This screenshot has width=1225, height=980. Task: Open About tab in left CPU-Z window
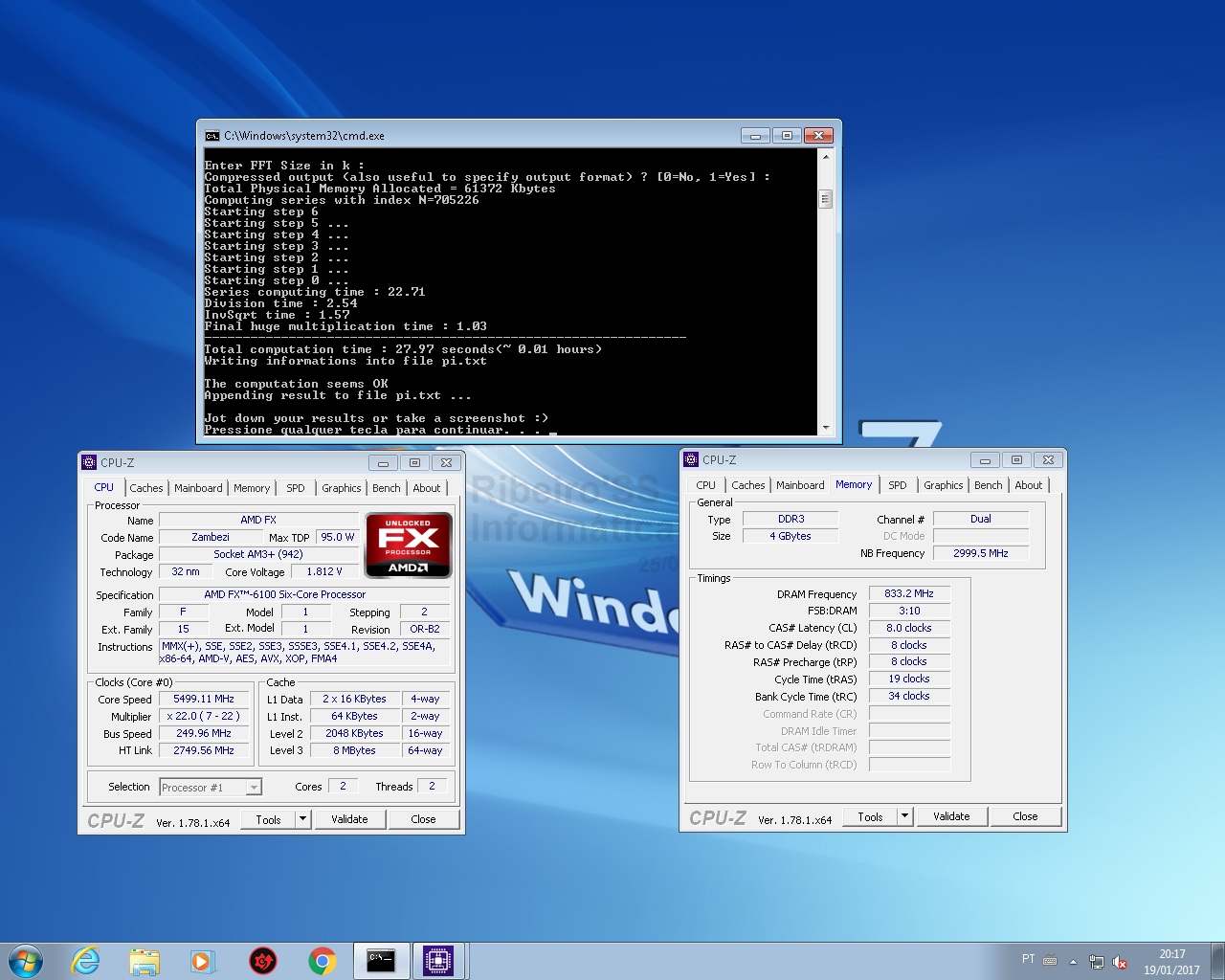(x=427, y=488)
